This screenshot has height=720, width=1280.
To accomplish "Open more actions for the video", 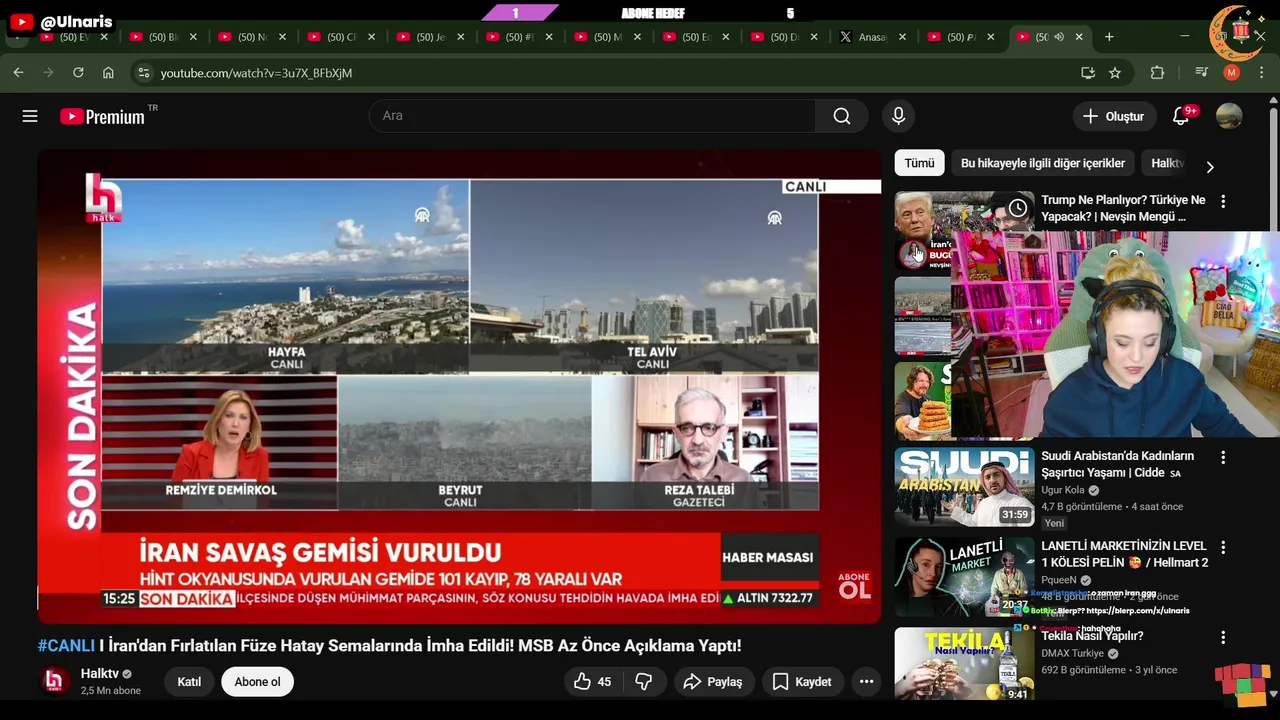I will pyautogui.click(x=866, y=682).
